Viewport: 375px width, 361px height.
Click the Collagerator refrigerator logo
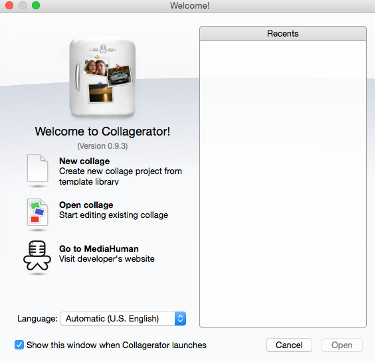coord(103,77)
